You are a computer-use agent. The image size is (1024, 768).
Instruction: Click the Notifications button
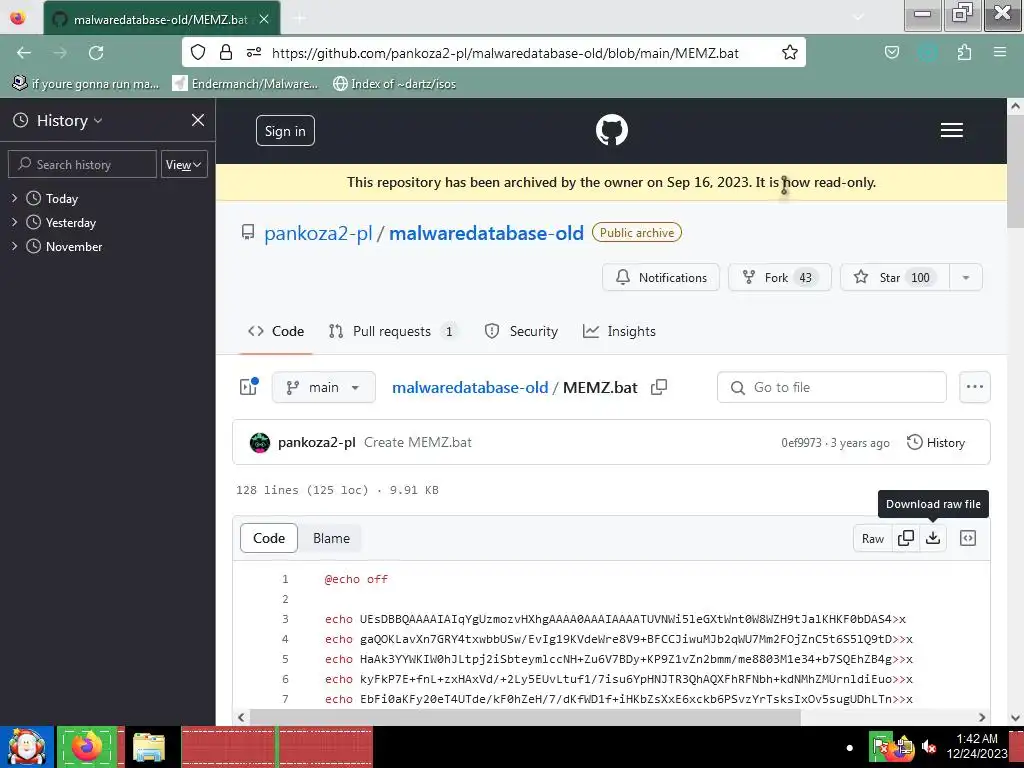pos(661,278)
